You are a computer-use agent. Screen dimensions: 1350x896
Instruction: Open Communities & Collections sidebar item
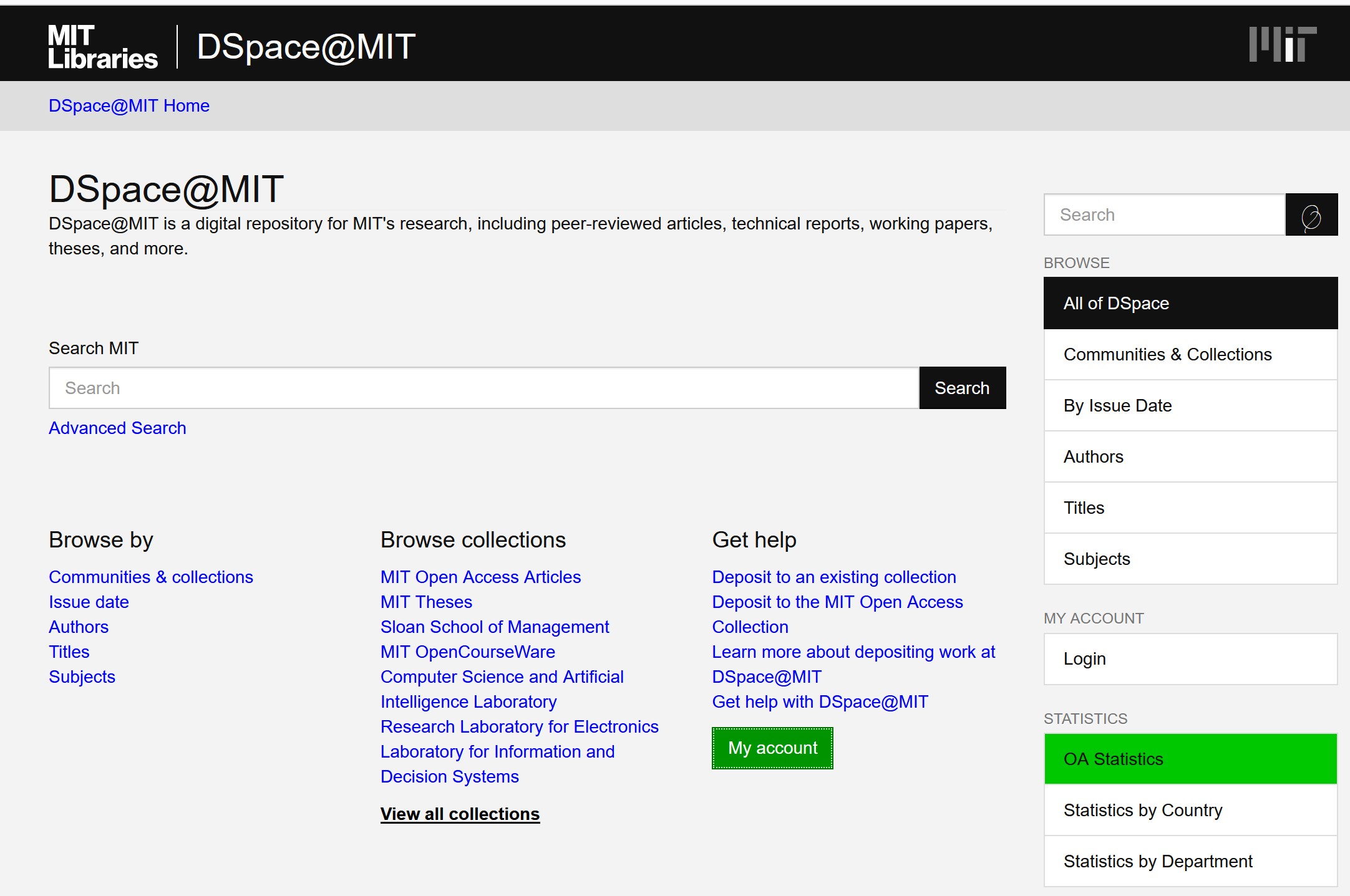click(1190, 354)
